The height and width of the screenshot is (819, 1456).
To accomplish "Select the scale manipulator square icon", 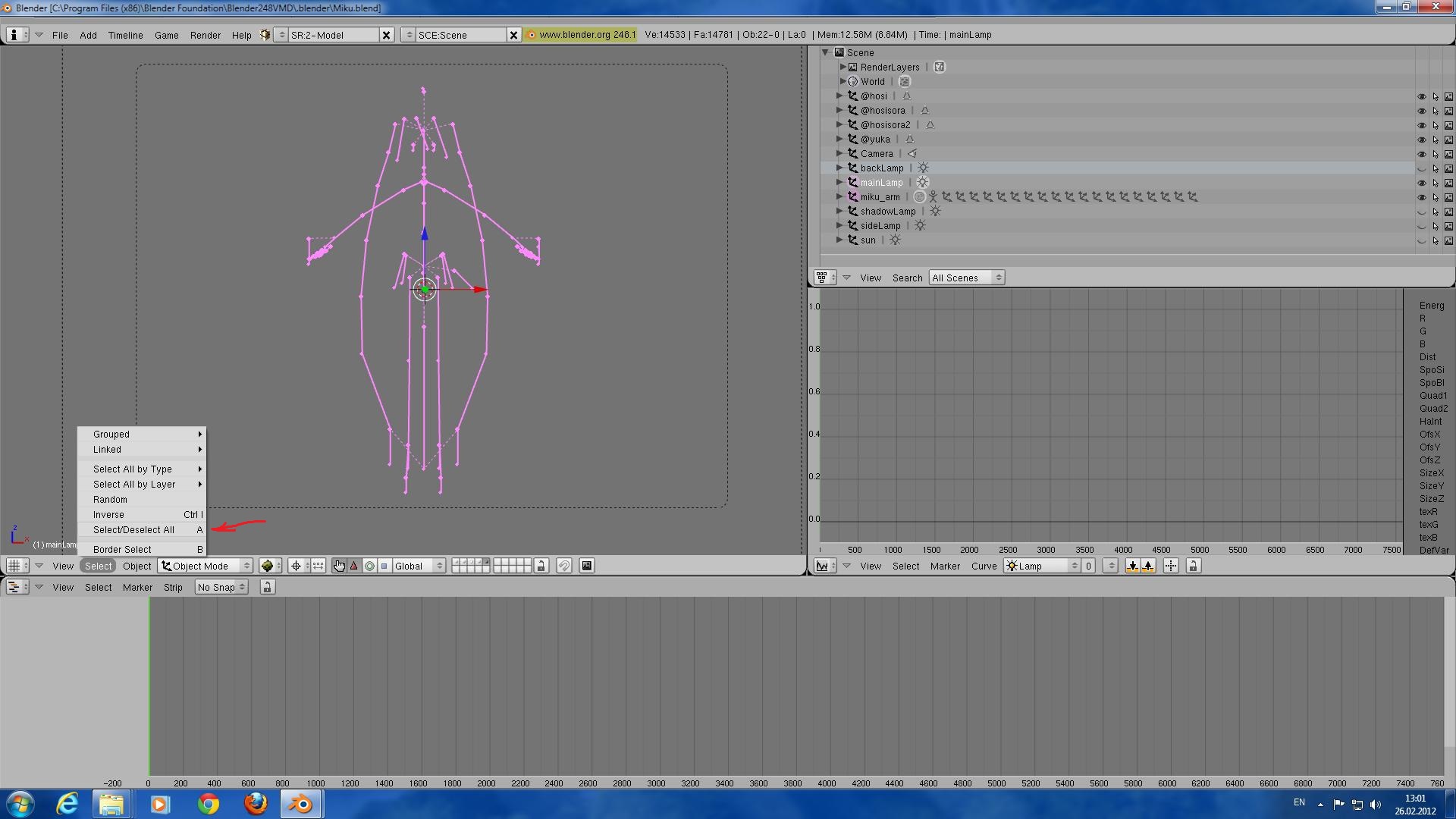I will click(384, 566).
